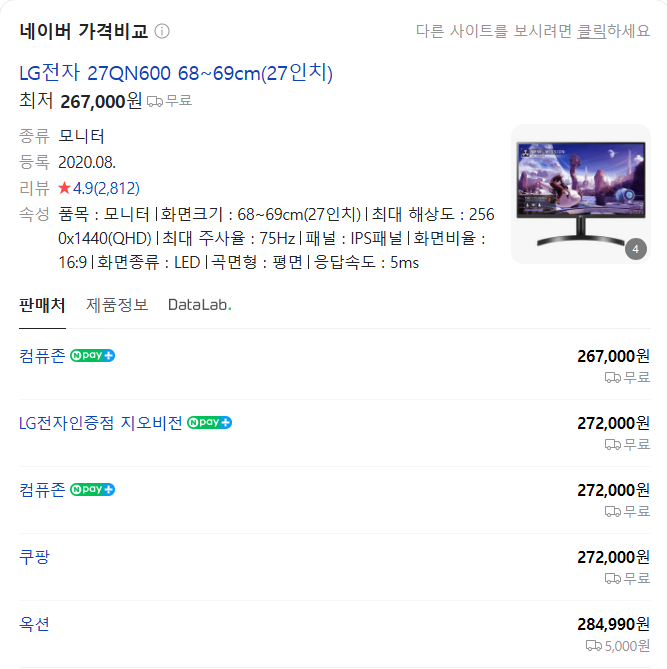Open the LG monitor product thumbnail
Screen dimensions: 667x669
tap(581, 194)
